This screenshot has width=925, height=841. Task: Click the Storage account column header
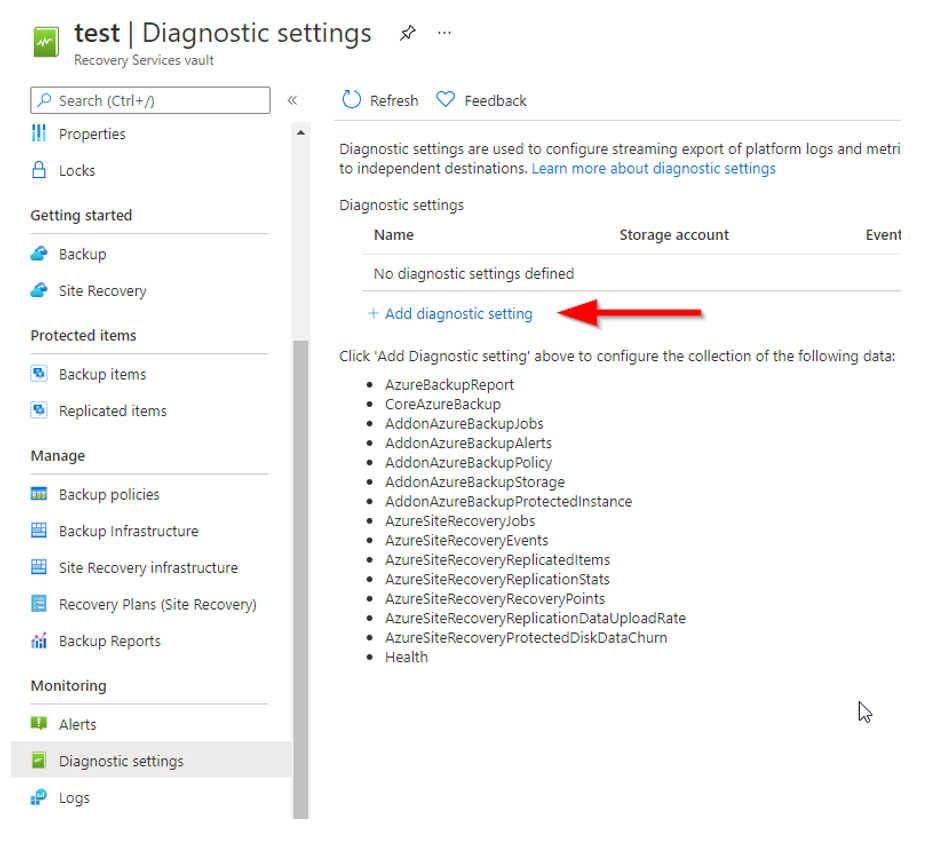[674, 235]
